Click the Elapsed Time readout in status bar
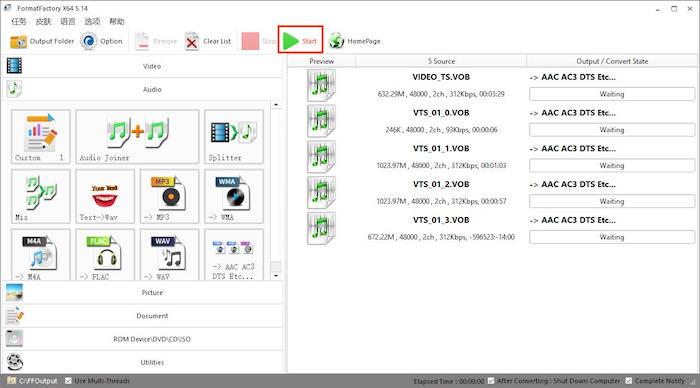 (x=449, y=381)
